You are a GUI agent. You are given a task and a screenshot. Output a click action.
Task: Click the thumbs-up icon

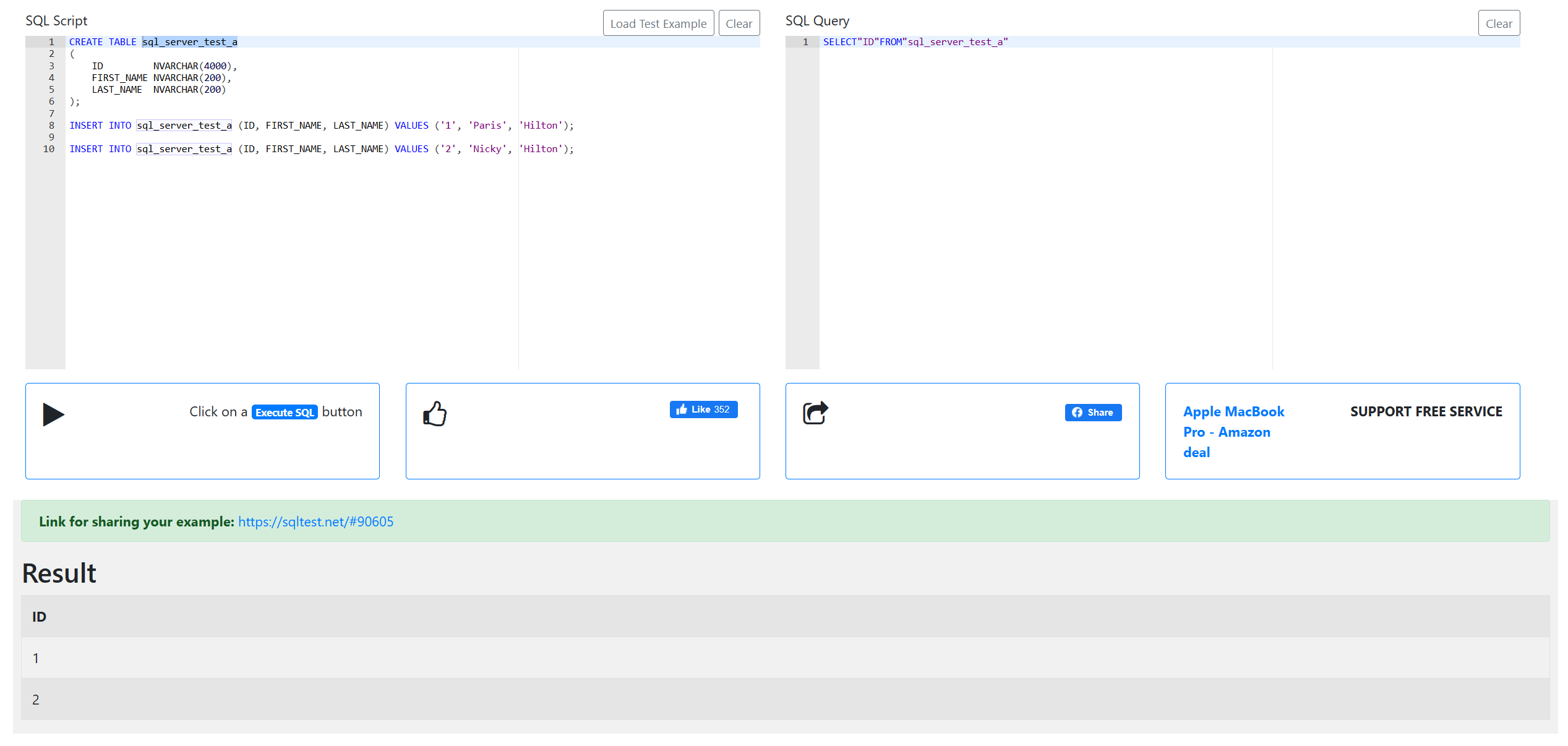(435, 414)
